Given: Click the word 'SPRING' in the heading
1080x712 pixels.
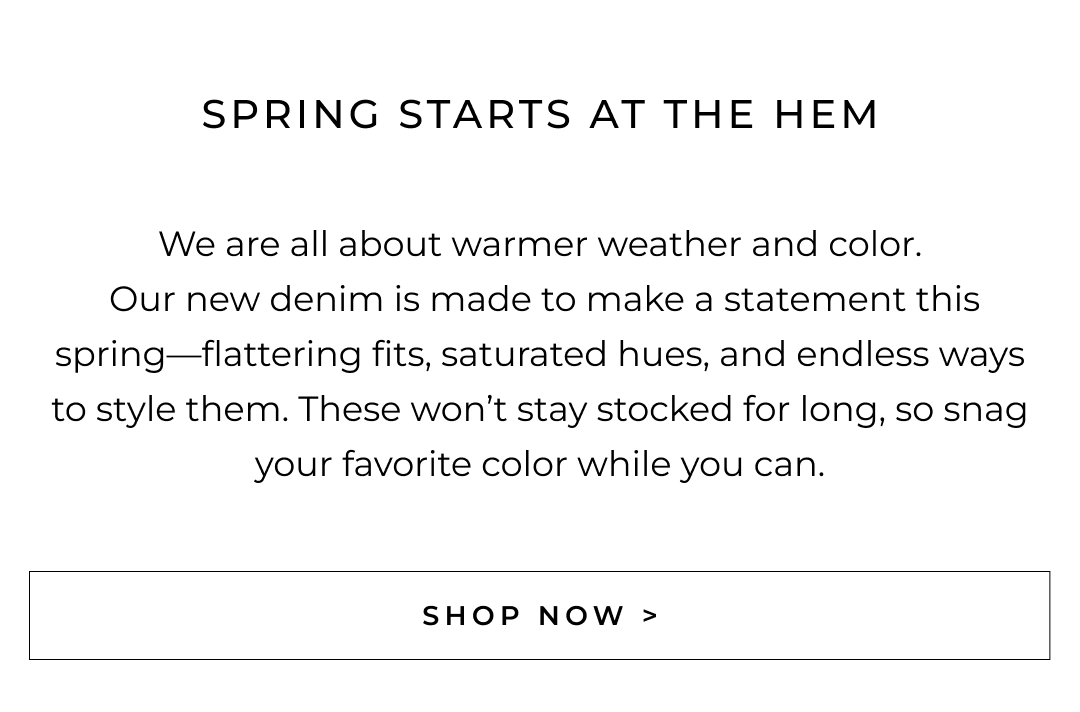Looking at the screenshot, I should pyautogui.click(x=292, y=115).
